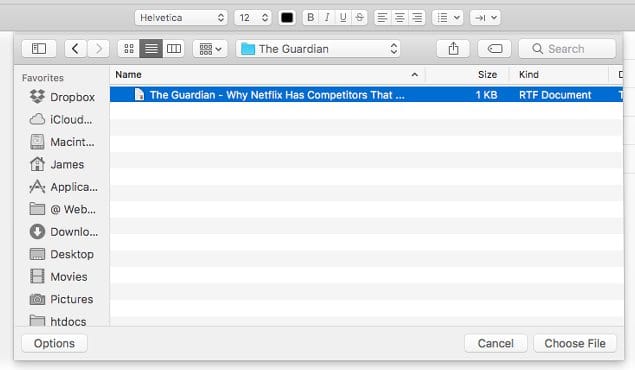The height and width of the screenshot is (370, 635).
Task: Click the Edit Tags button
Action: point(494,49)
